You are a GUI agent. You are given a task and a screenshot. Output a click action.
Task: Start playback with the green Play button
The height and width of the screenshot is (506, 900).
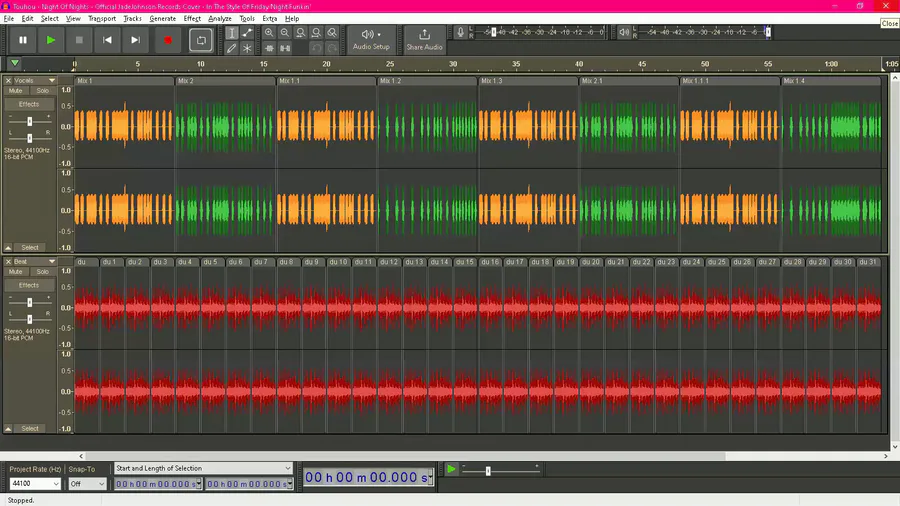(51, 40)
